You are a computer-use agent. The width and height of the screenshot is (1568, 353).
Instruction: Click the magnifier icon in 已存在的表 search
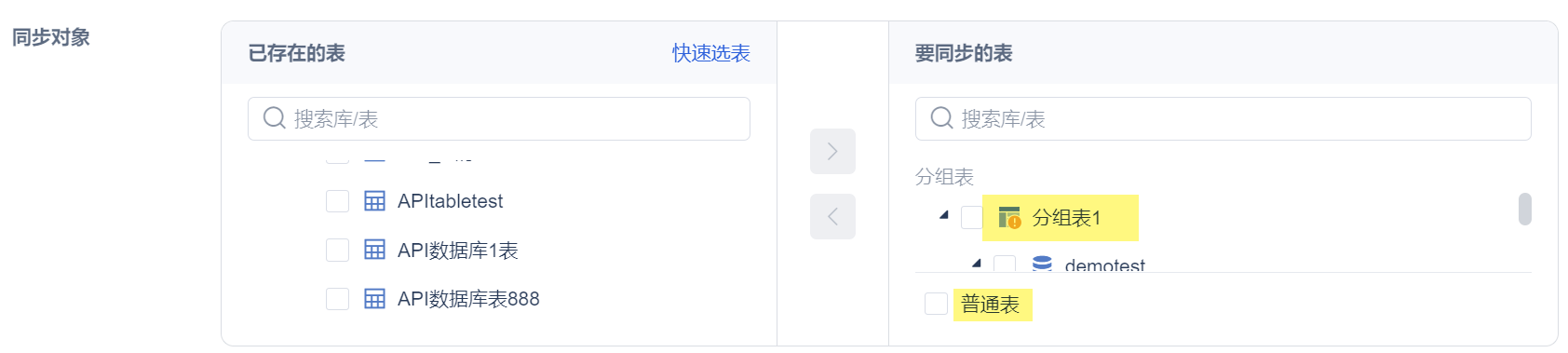[x=274, y=118]
